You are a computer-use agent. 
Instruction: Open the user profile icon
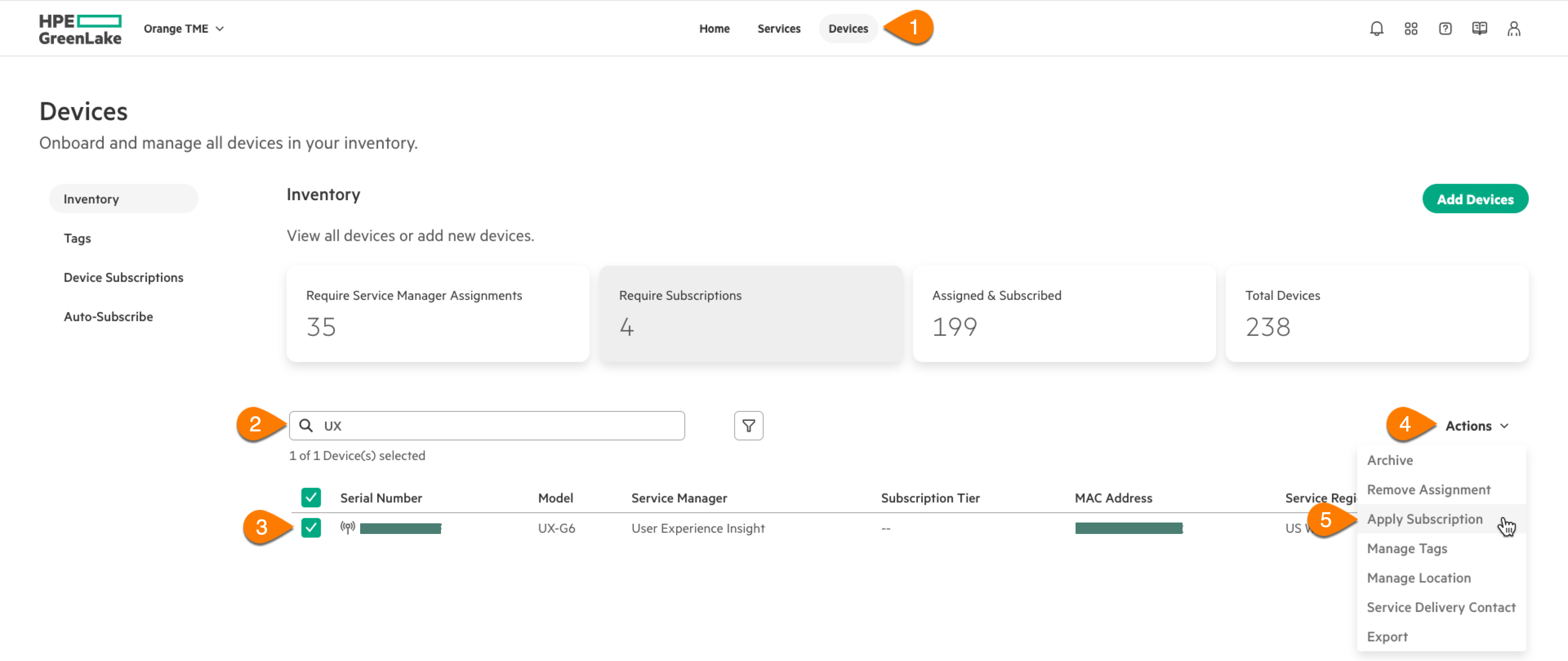pyautogui.click(x=1514, y=29)
